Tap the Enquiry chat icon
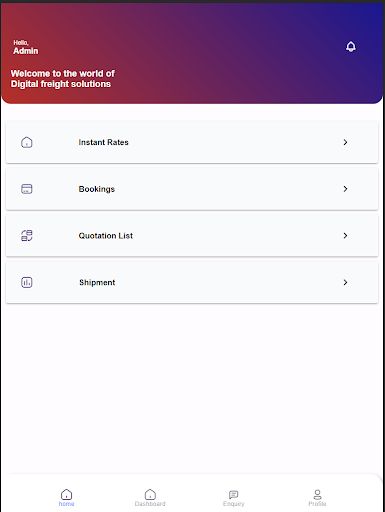Viewport: 385px width, 512px height. click(234, 494)
